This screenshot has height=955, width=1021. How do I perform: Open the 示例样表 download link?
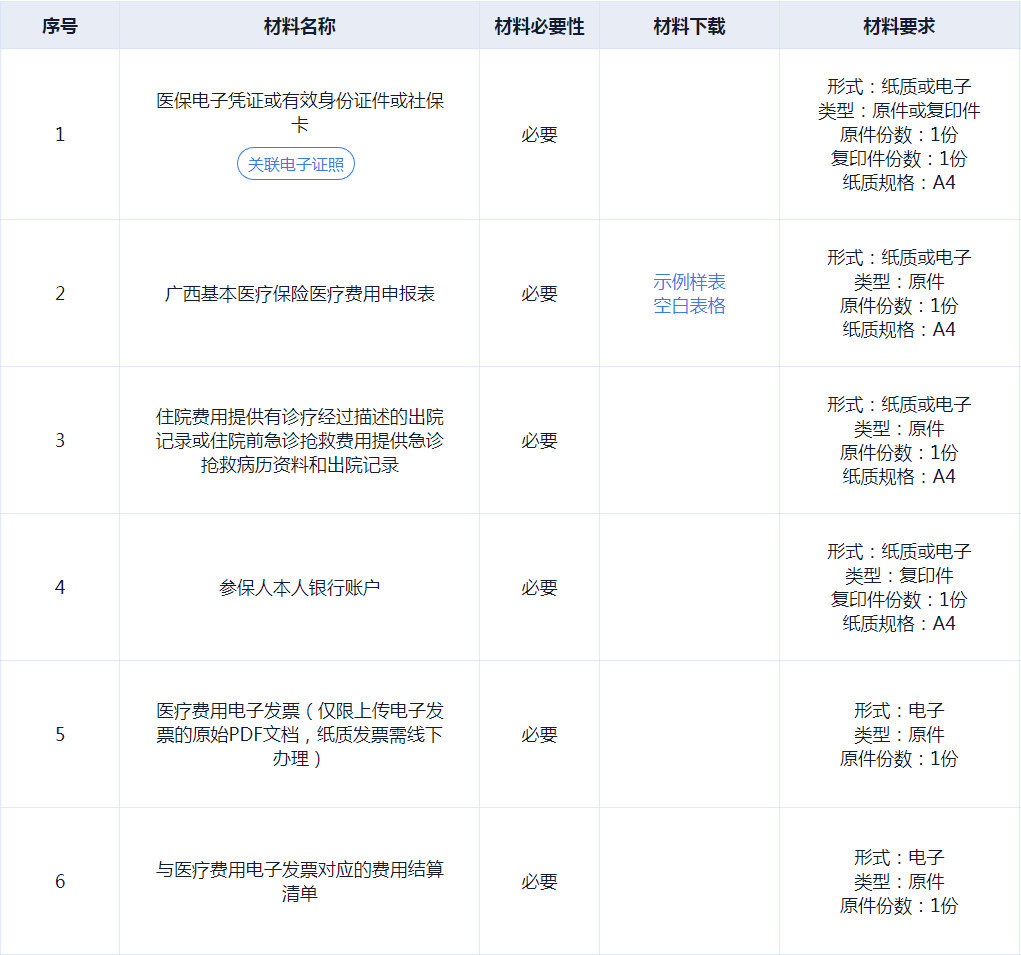(689, 282)
